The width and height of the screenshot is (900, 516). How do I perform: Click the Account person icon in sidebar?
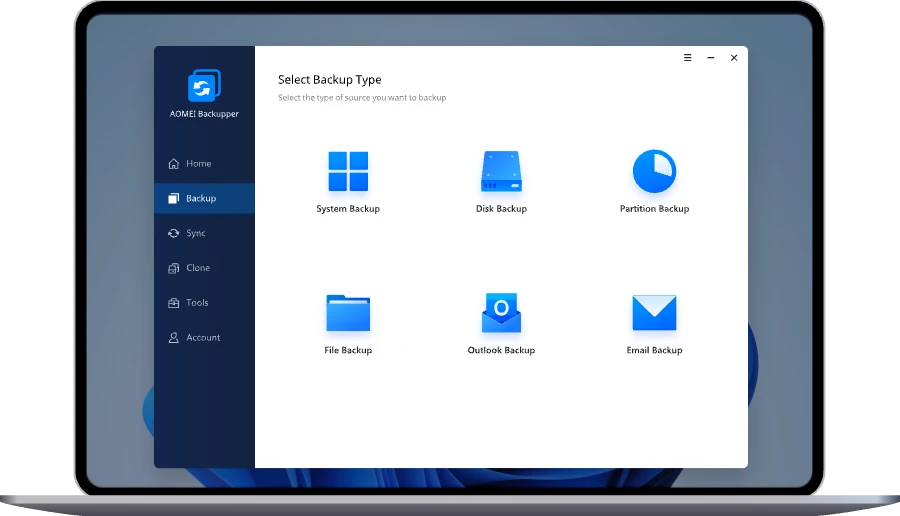[x=174, y=338]
